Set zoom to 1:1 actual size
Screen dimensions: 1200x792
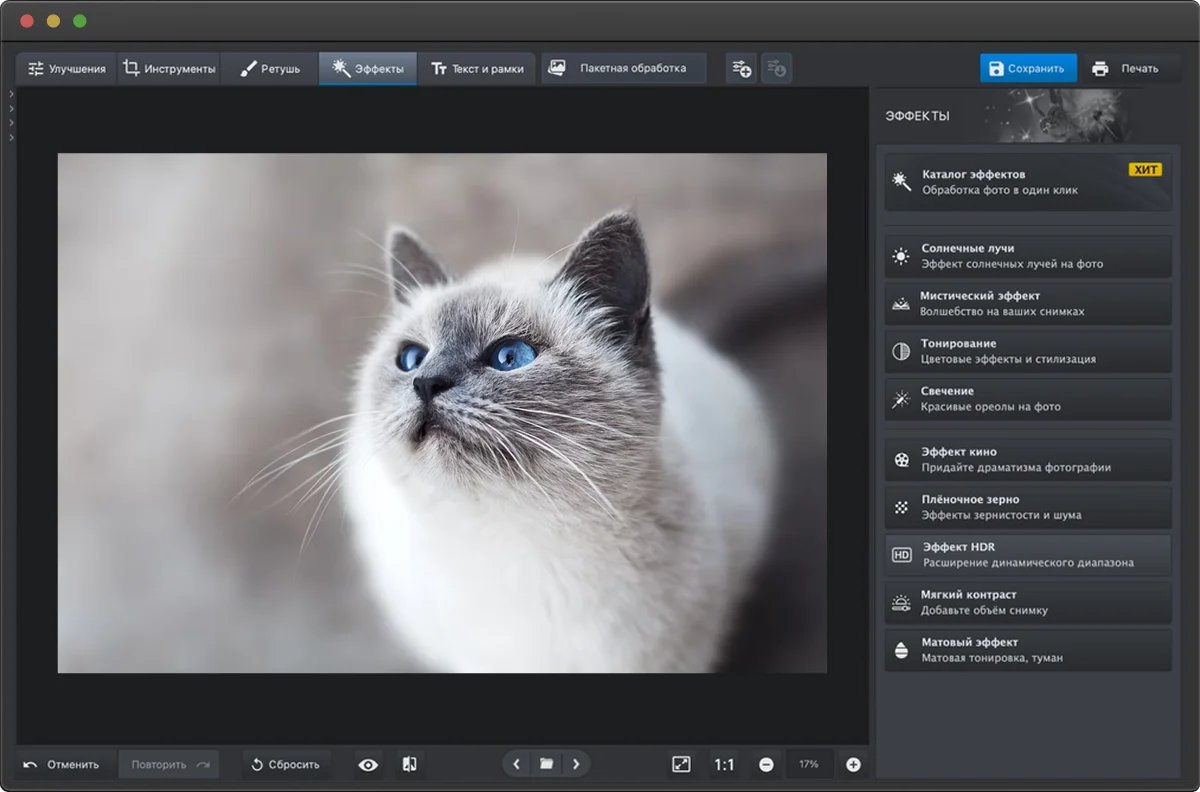pos(724,765)
